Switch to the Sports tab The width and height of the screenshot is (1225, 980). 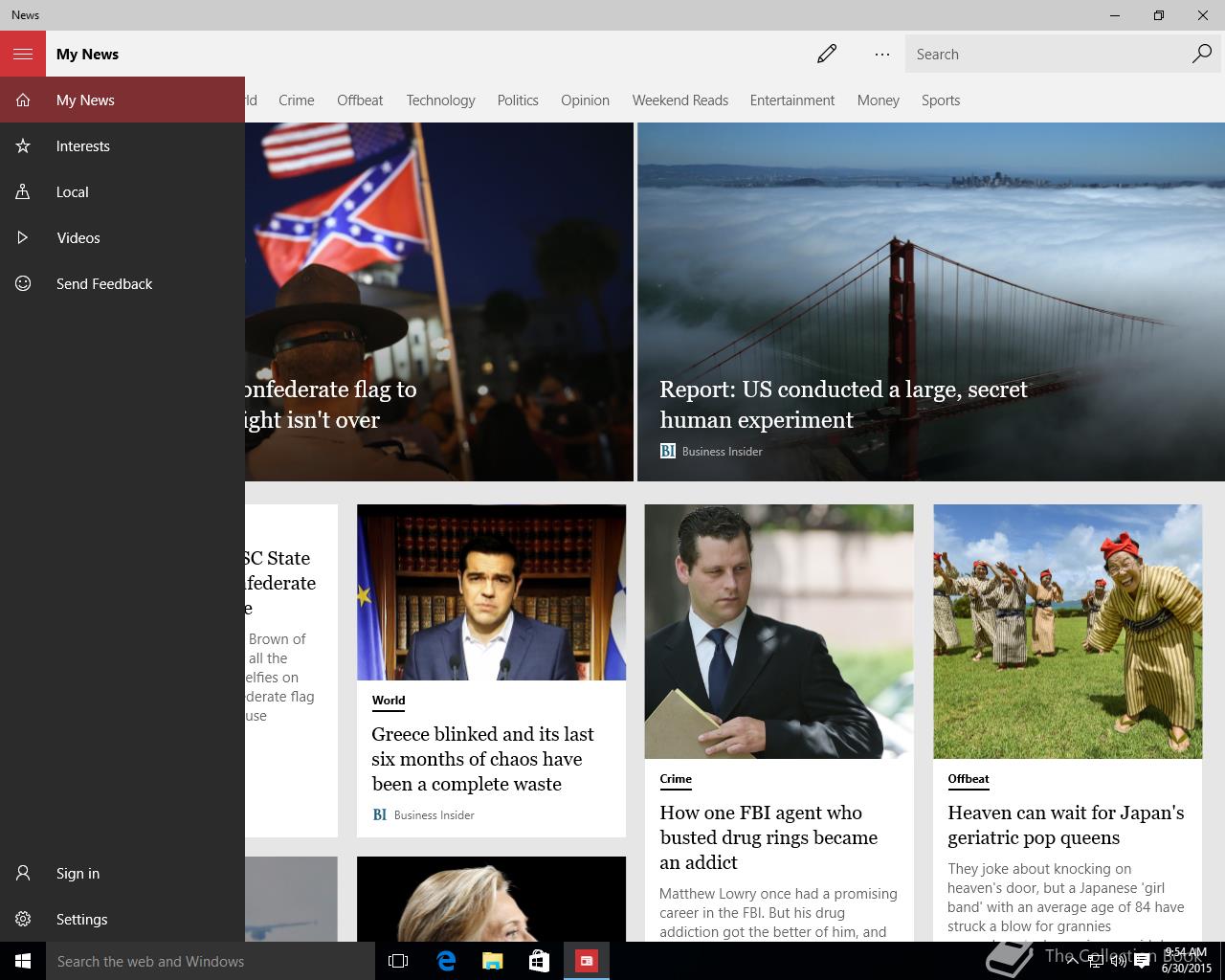941,100
